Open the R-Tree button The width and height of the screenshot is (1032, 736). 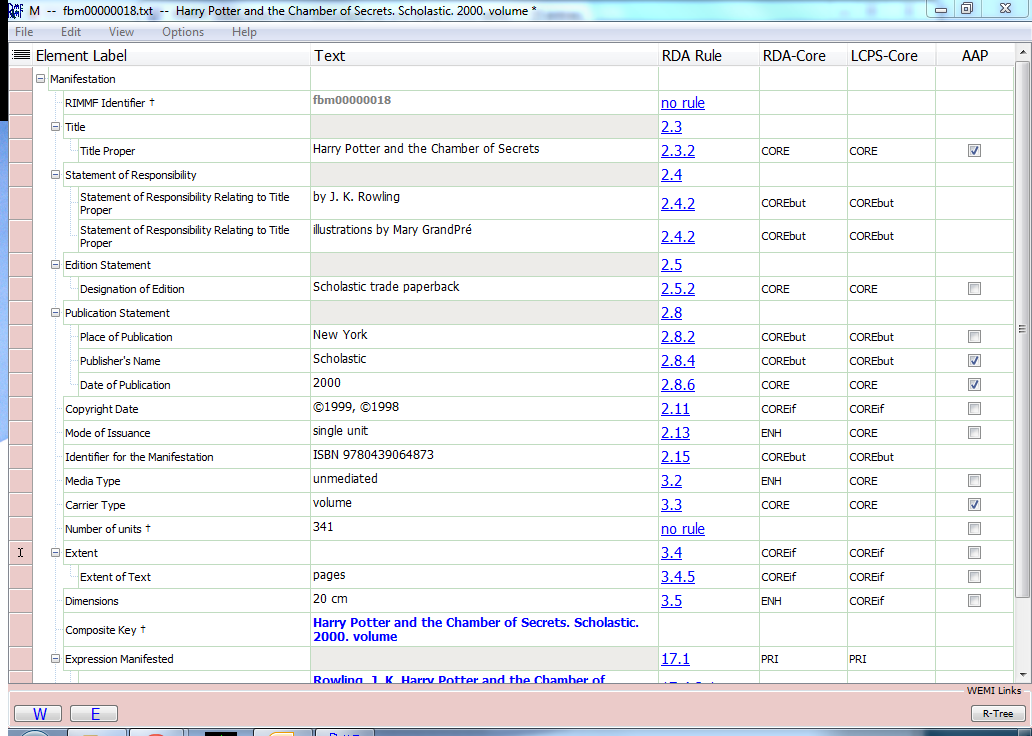(998, 714)
